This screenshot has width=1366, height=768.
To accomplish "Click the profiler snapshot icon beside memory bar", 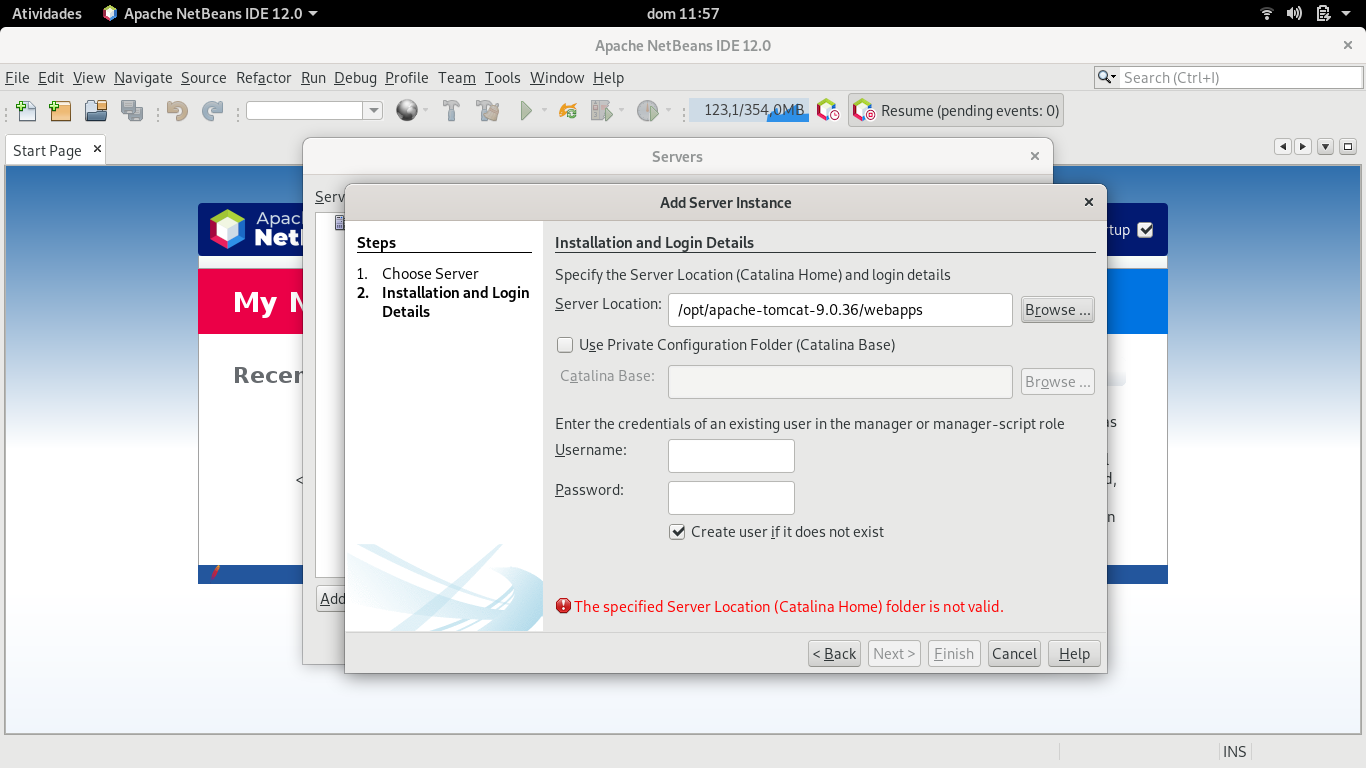I will coord(828,111).
